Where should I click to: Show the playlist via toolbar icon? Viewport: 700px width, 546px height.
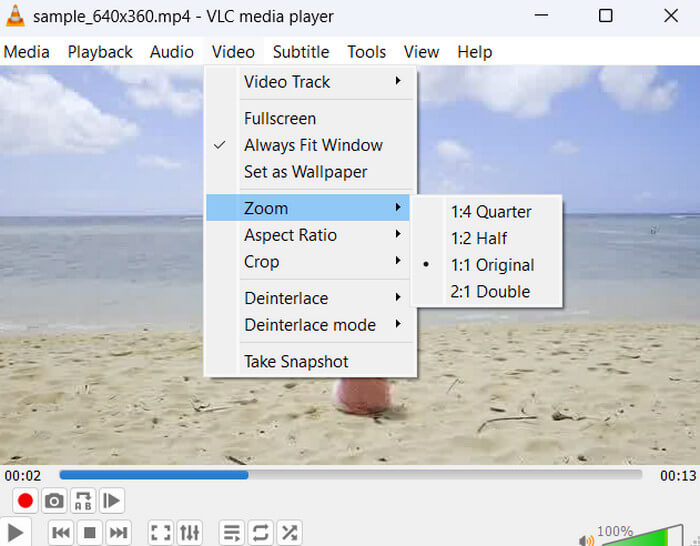pos(231,533)
